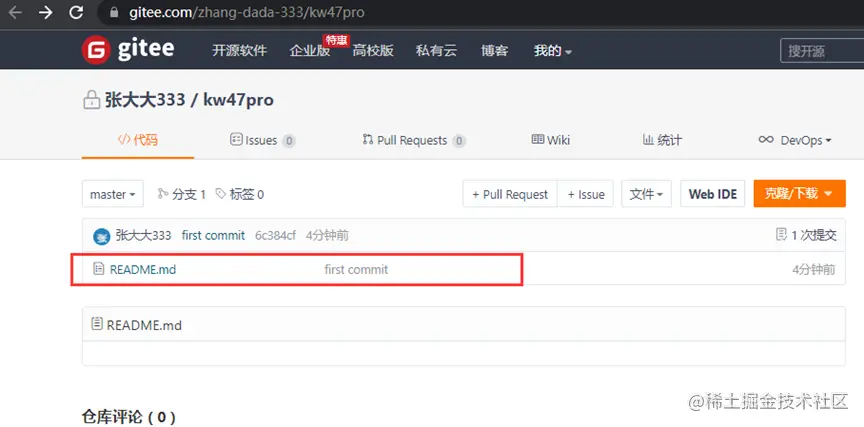The width and height of the screenshot is (864, 427).
Task: Click the Web IDE button
Action: 713,194
